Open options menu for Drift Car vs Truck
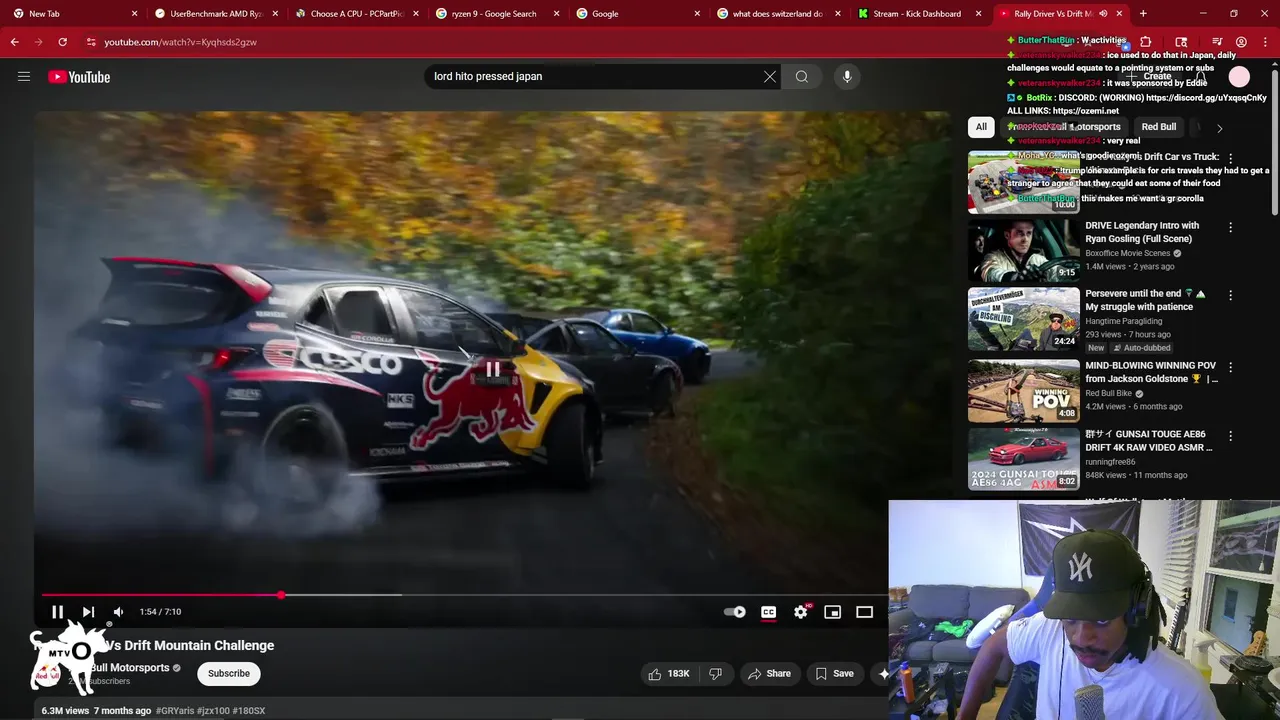The width and height of the screenshot is (1280, 720). [1230, 158]
